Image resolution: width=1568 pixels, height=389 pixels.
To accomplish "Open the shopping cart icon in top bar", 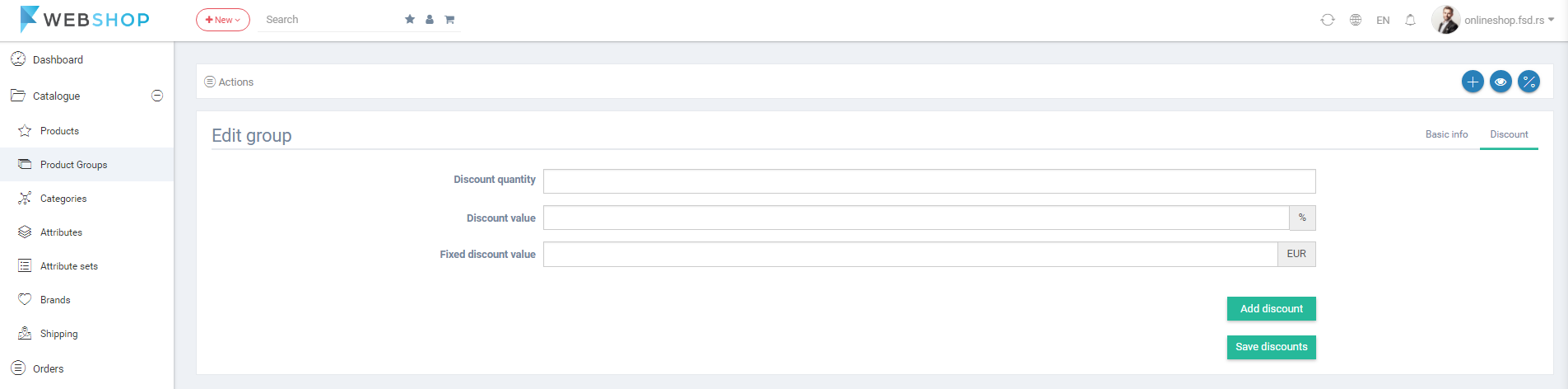I will pos(449,20).
